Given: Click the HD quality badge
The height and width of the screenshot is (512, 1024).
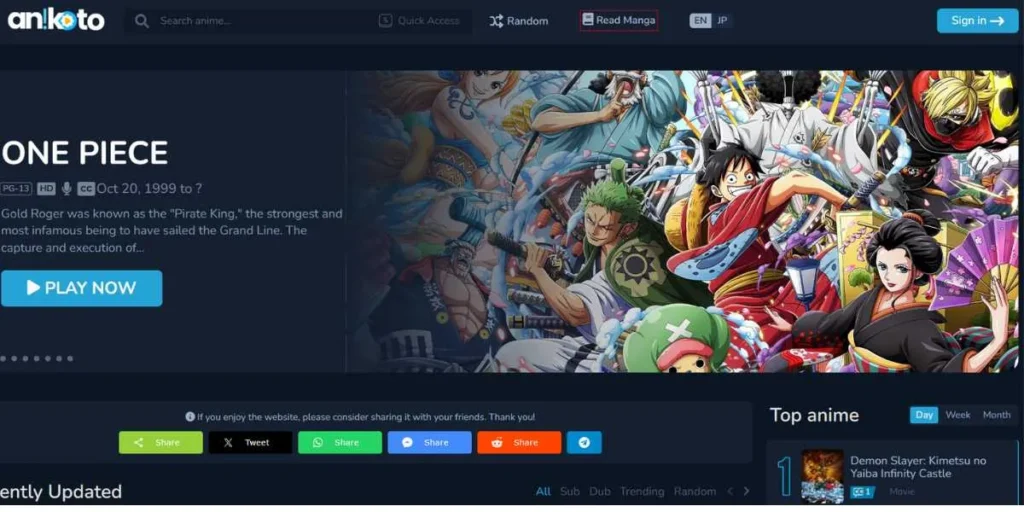Looking at the screenshot, I should [46, 189].
